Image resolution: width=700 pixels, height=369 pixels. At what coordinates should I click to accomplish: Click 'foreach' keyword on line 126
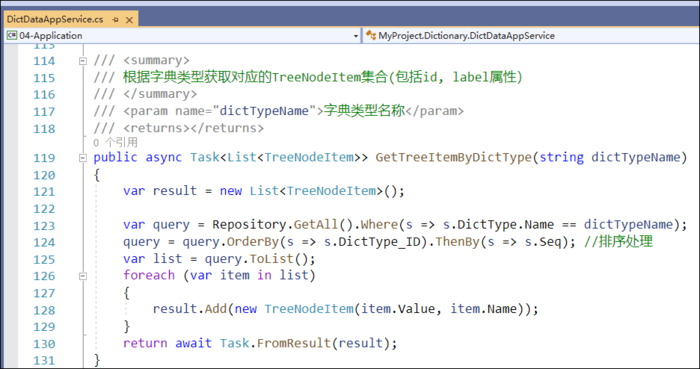point(149,275)
